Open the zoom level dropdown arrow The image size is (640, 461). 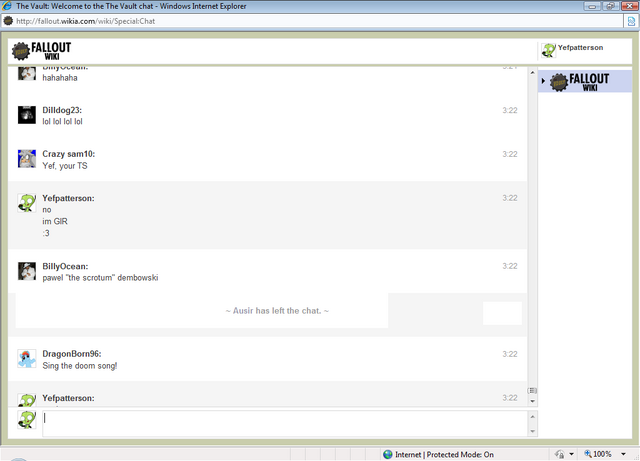[623, 454]
